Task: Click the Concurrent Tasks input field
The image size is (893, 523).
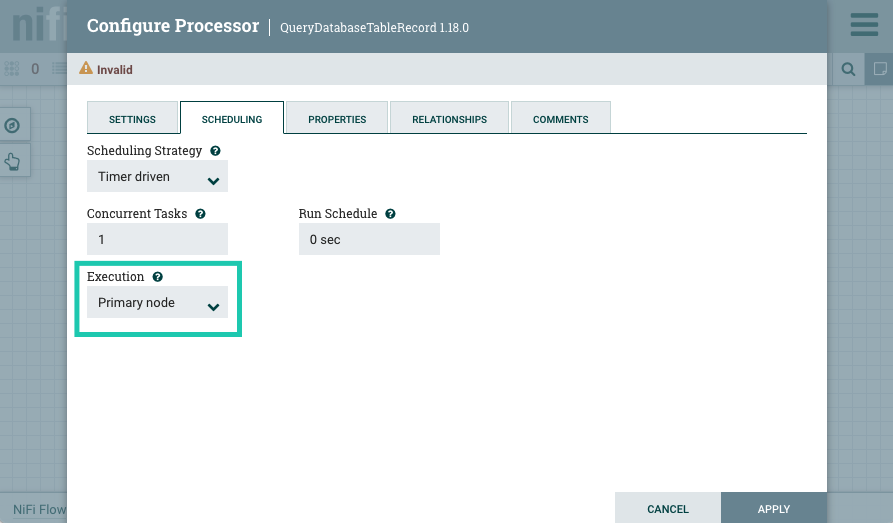Action: pos(157,240)
